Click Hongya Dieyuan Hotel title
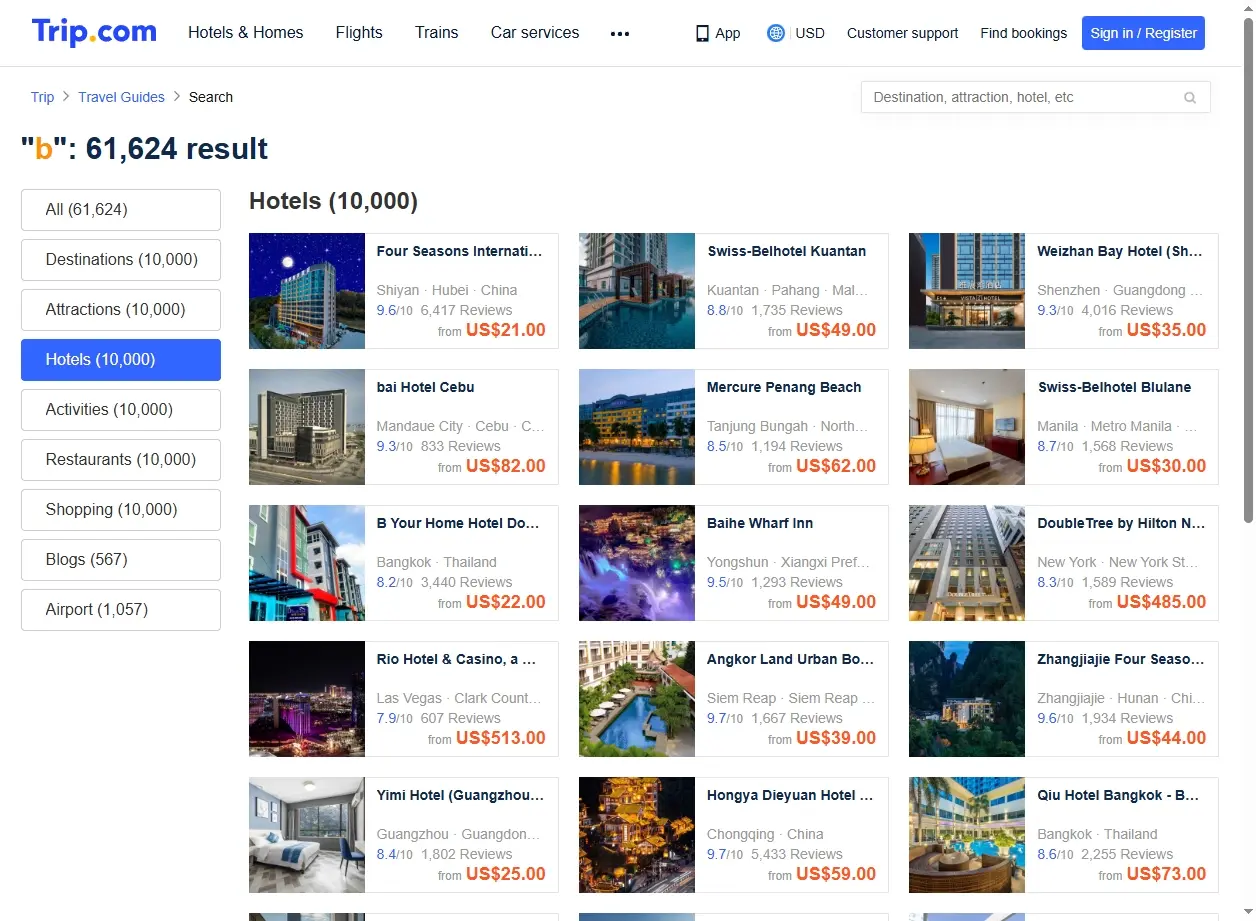This screenshot has width=1256, height=921. tap(790, 795)
